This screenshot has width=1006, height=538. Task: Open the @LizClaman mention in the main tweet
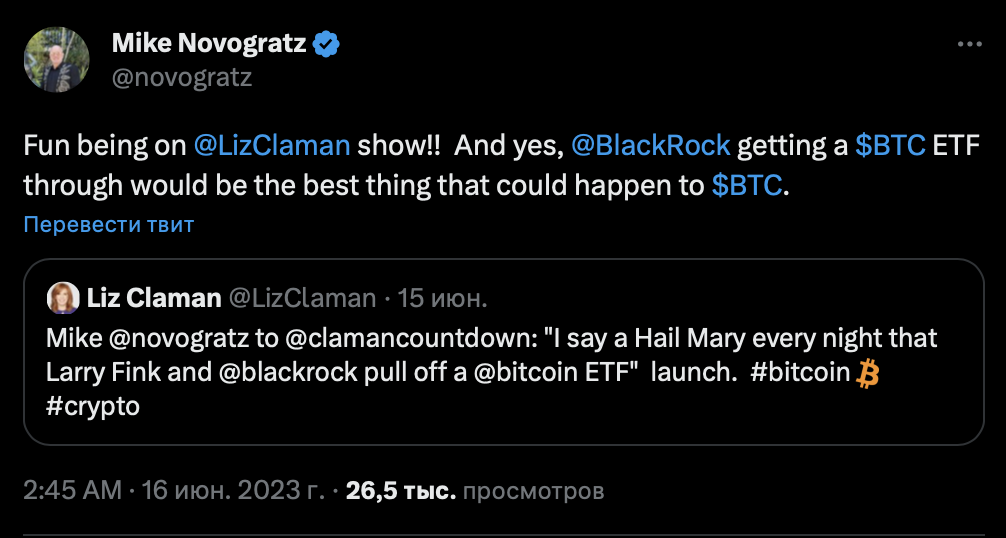click(271, 146)
